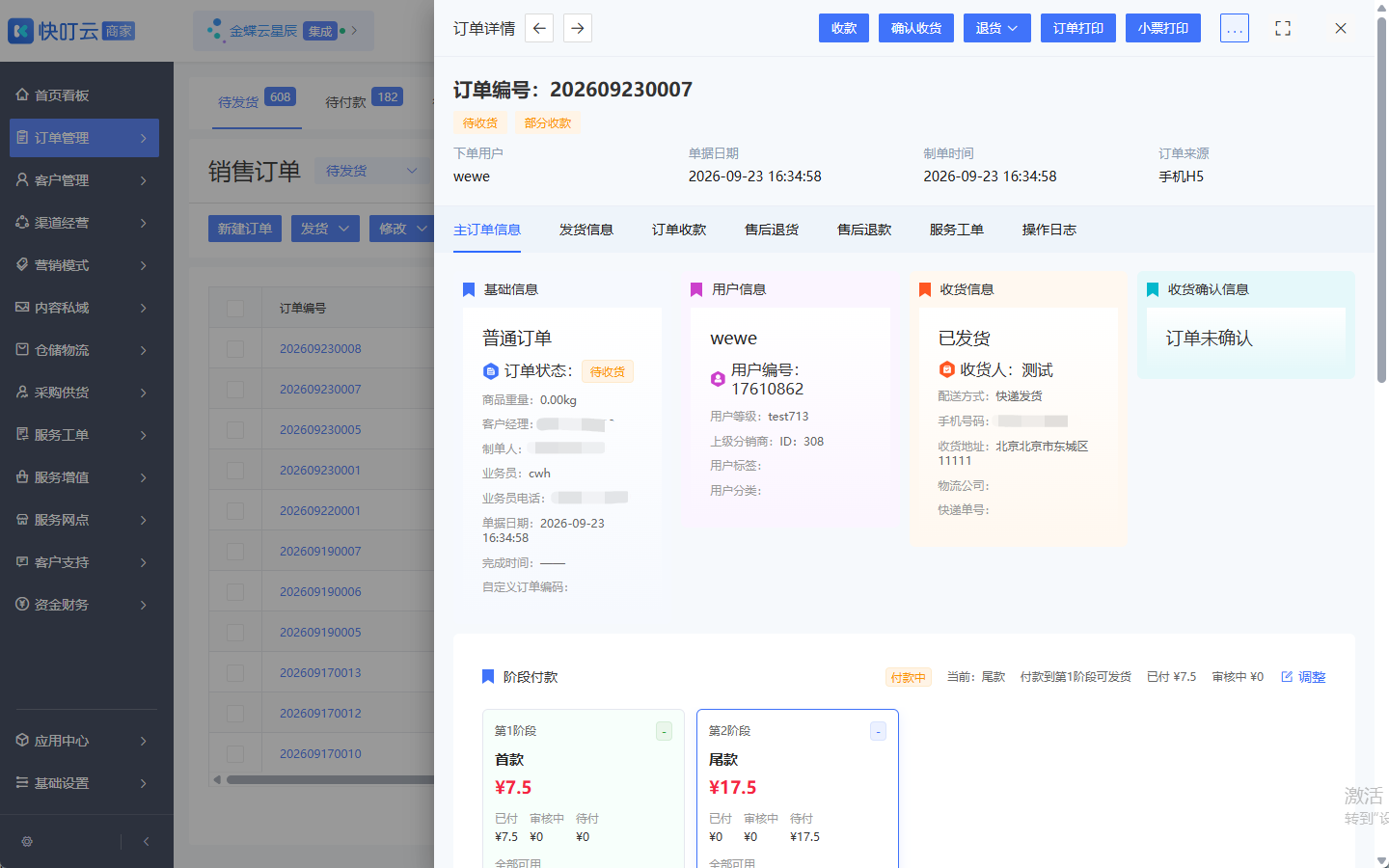This screenshot has height=868, width=1389.
Task: Check the box for order 202609190006
Action: click(235, 591)
